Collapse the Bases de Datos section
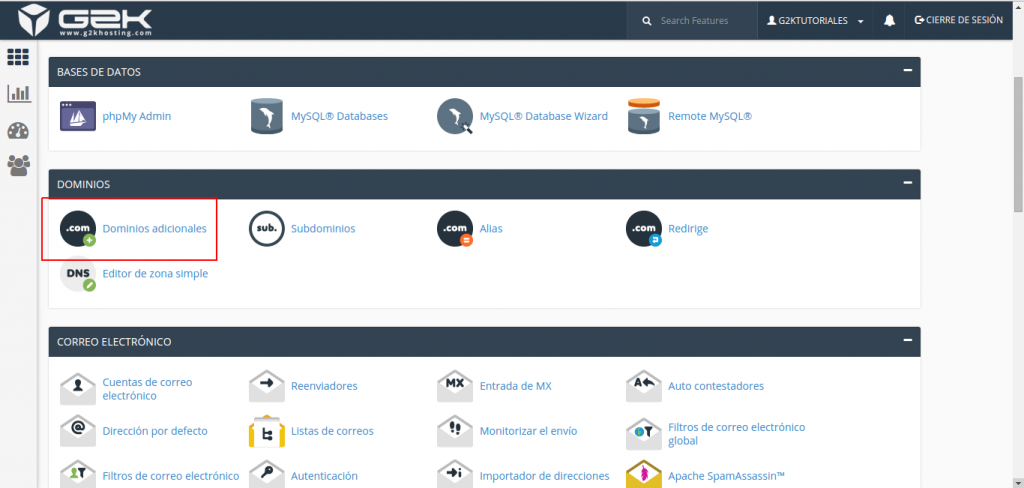 coord(907,71)
